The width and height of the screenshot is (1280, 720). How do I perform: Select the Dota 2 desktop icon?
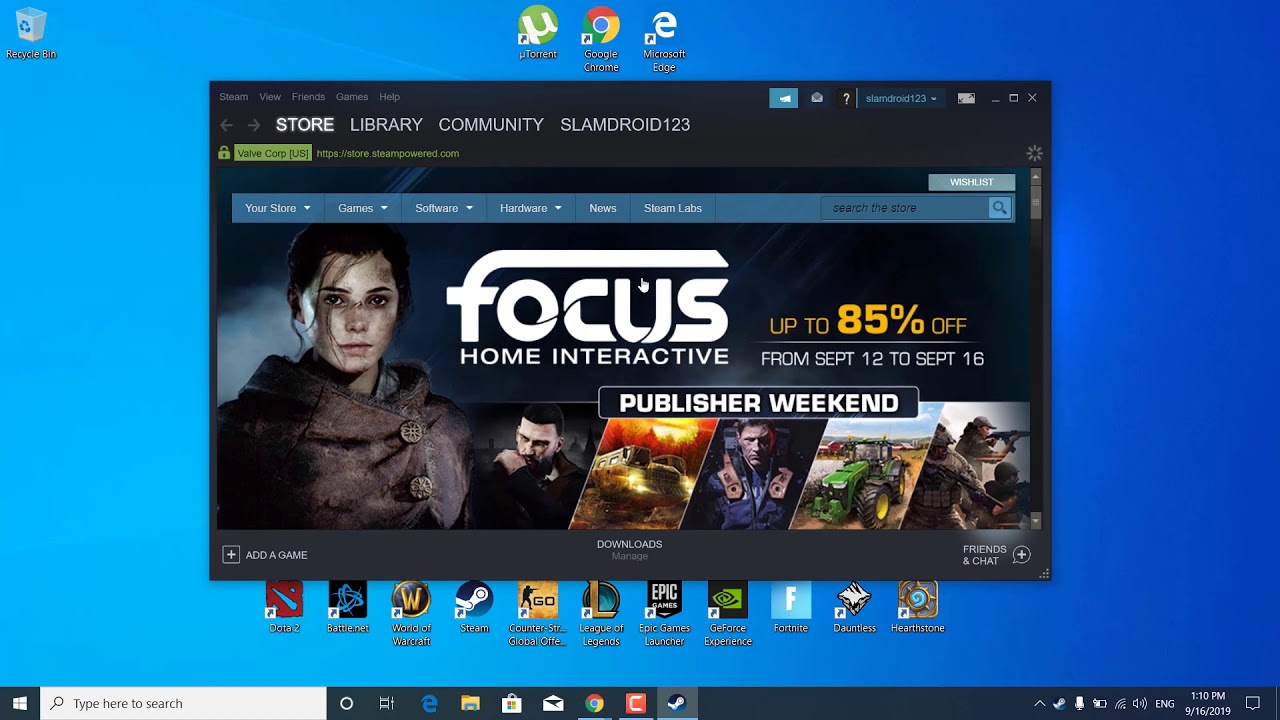pos(284,607)
